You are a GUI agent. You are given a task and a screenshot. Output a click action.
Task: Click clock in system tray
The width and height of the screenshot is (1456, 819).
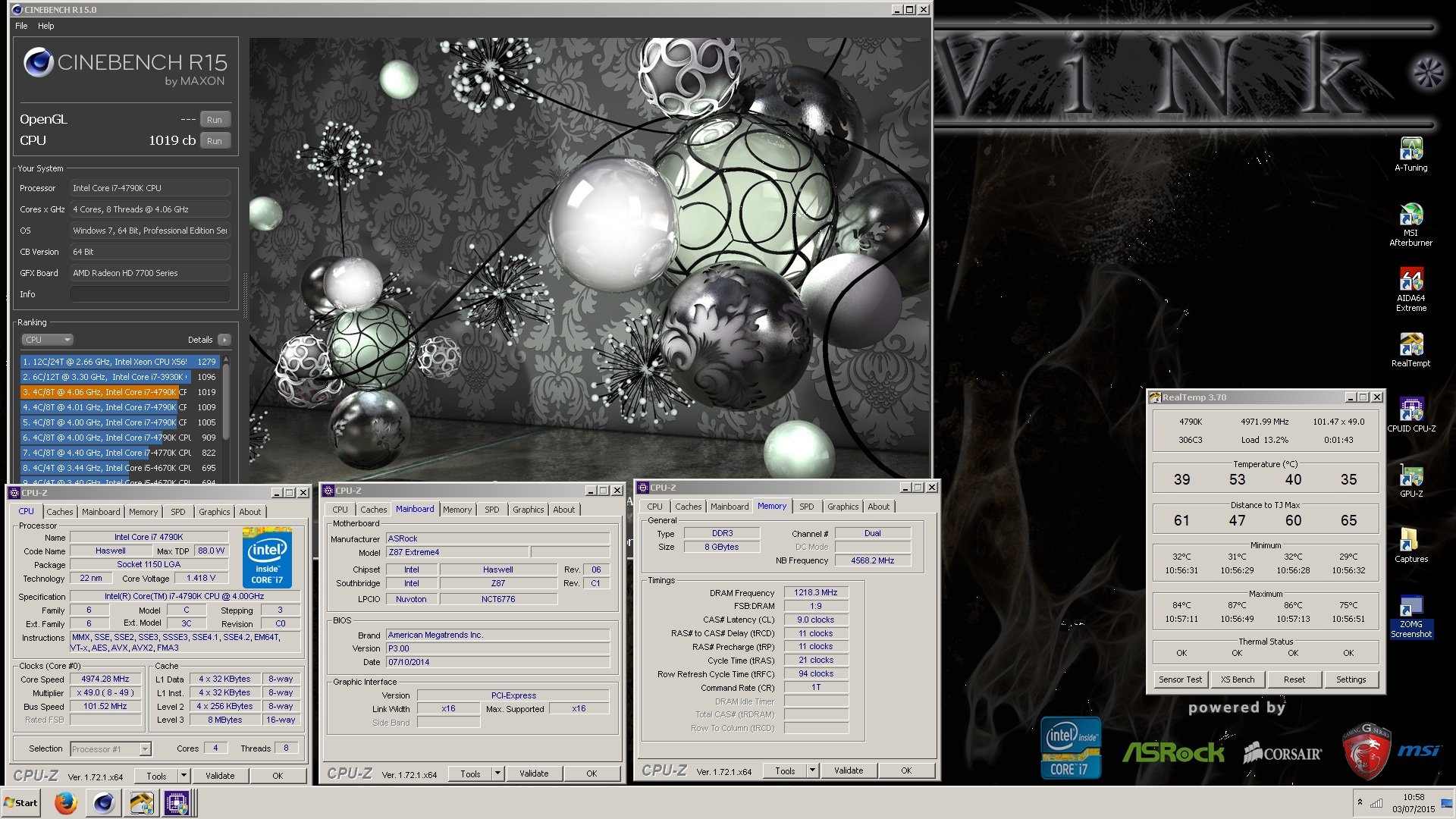pos(1414,803)
